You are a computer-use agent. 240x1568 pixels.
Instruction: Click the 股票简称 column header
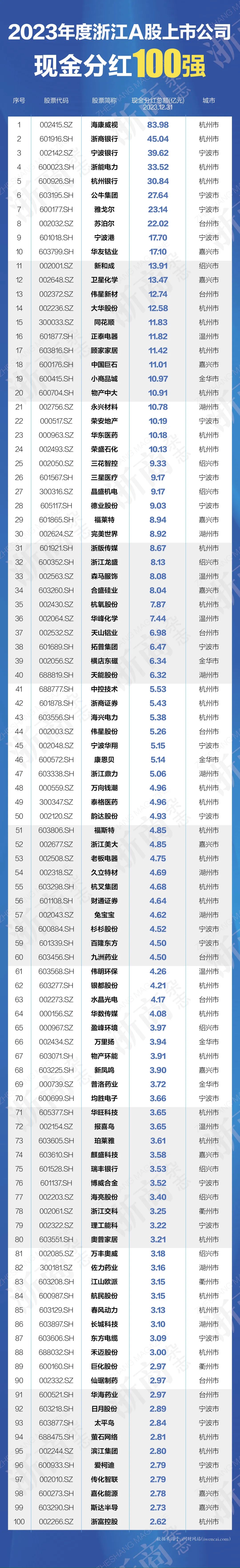pos(104,100)
